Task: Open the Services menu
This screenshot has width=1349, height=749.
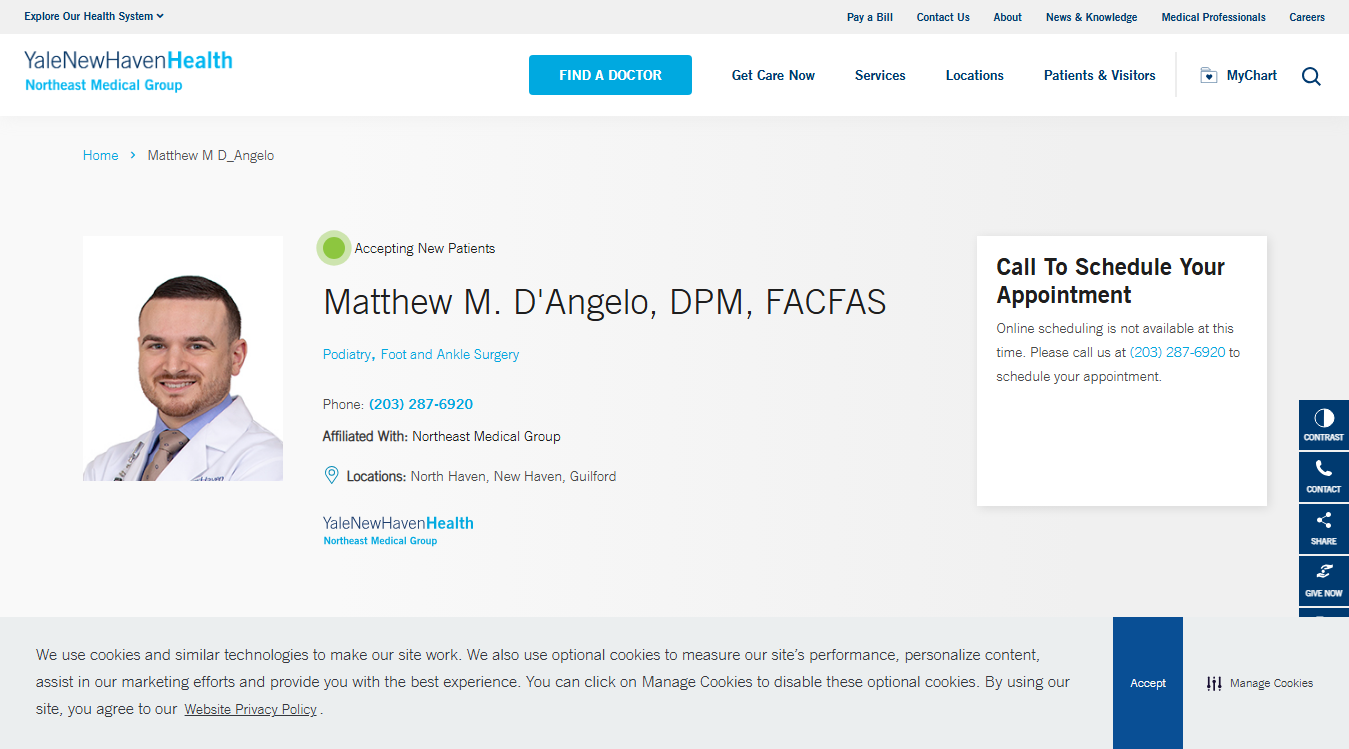Action: pyautogui.click(x=880, y=75)
